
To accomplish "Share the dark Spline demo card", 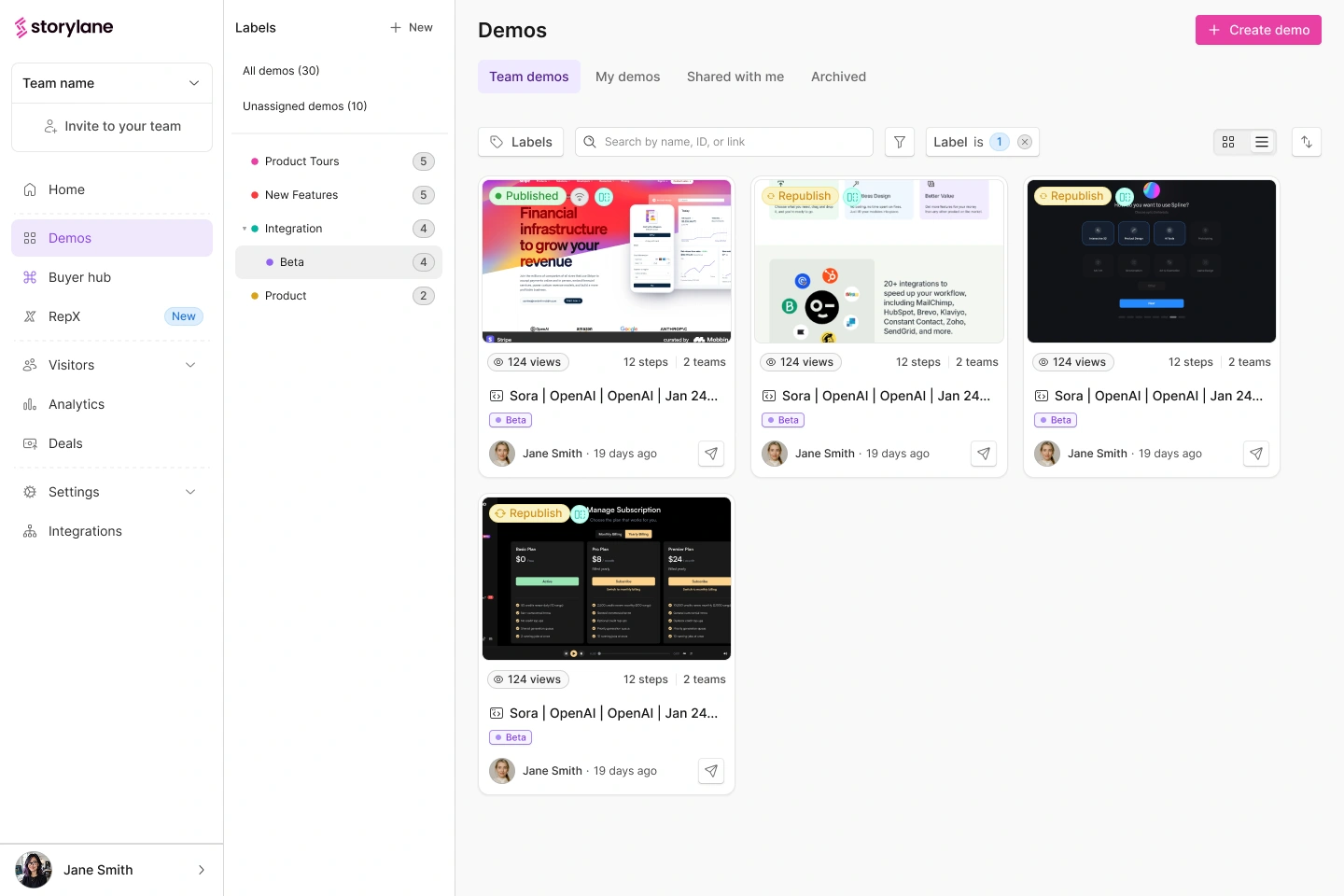I will coord(1256,454).
